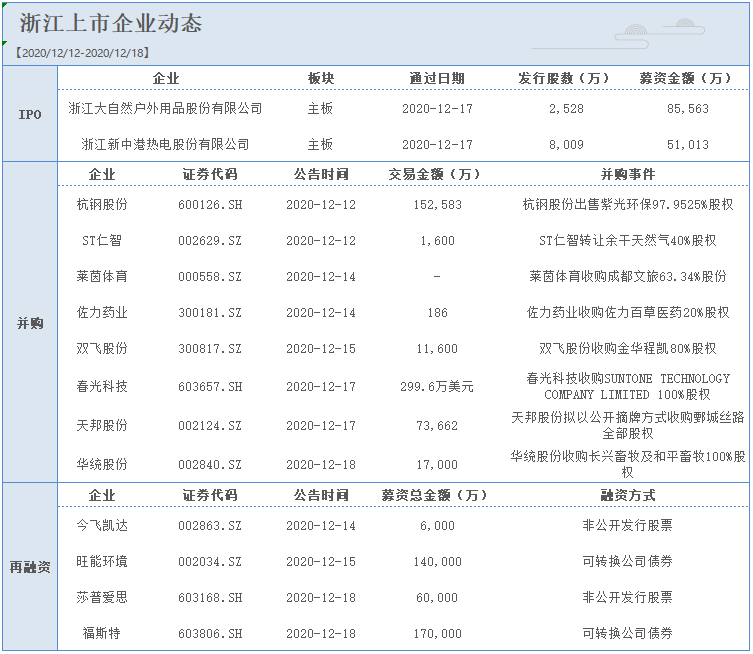
Task: Click the 通过日期 column header
Action: (437, 78)
